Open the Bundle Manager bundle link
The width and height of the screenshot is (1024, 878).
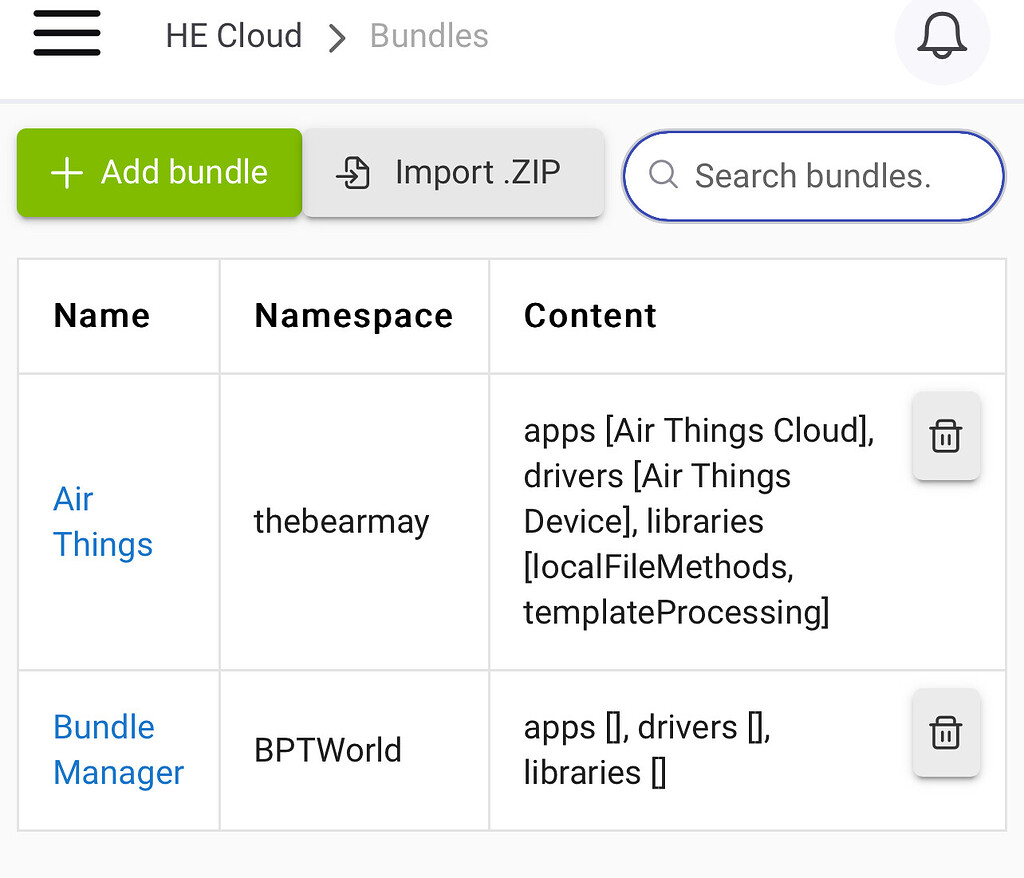click(x=118, y=749)
